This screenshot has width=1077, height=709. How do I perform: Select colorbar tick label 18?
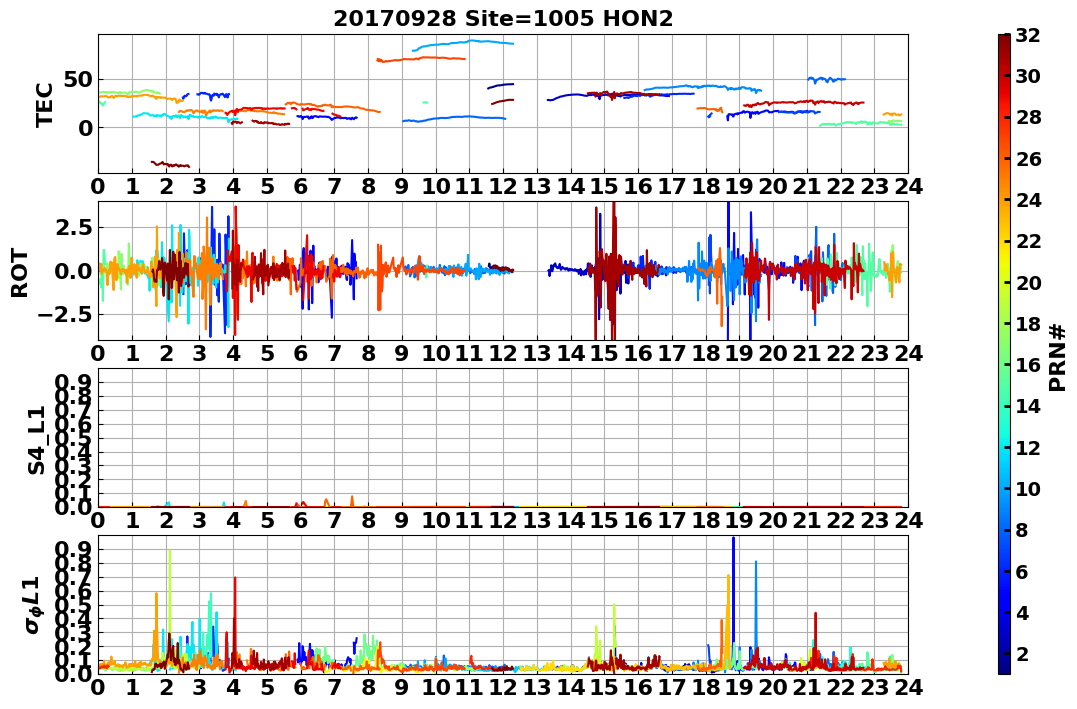[1028, 324]
